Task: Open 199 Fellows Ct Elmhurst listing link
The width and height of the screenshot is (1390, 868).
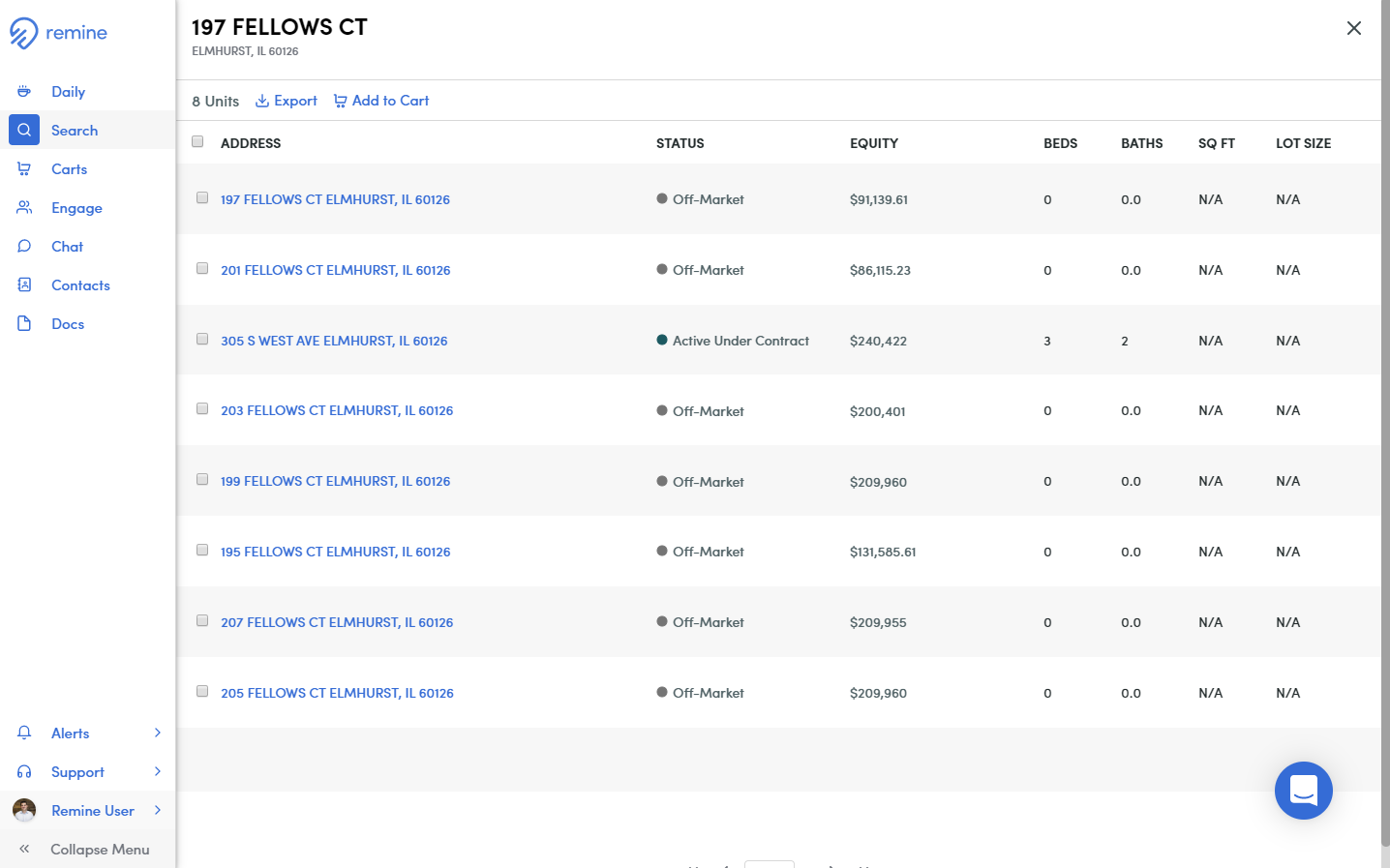Action: pos(335,481)
